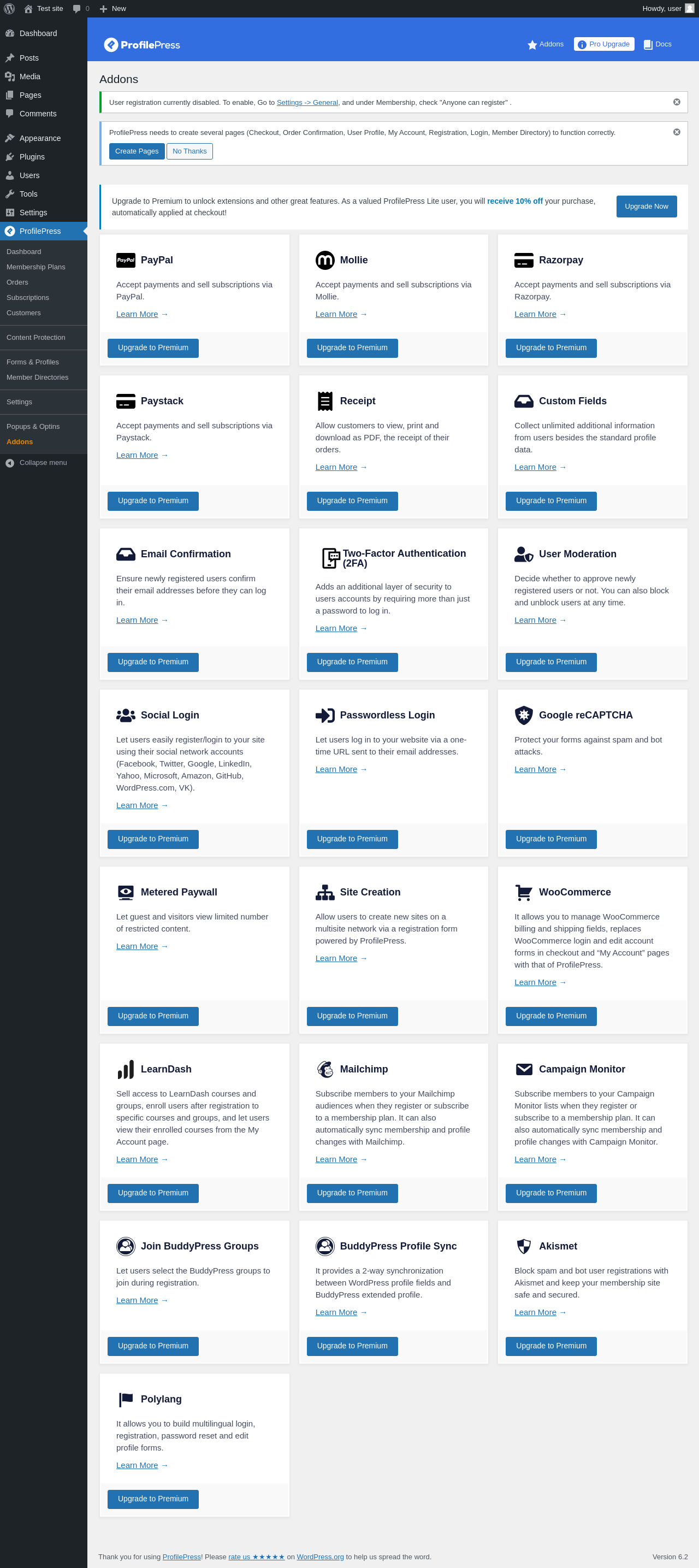Click the receive 10% off link
The image size is (699, 1568).
coord(514,202)
